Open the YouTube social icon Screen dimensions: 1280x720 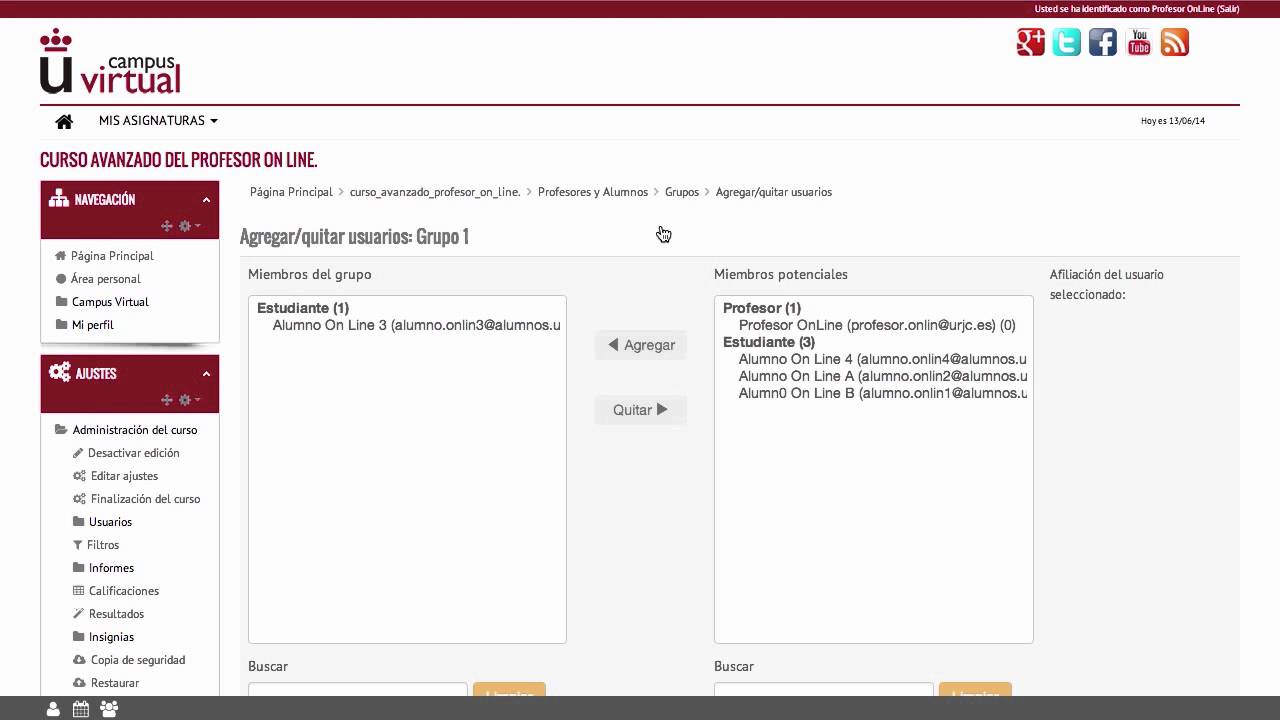pos(1139,42)
